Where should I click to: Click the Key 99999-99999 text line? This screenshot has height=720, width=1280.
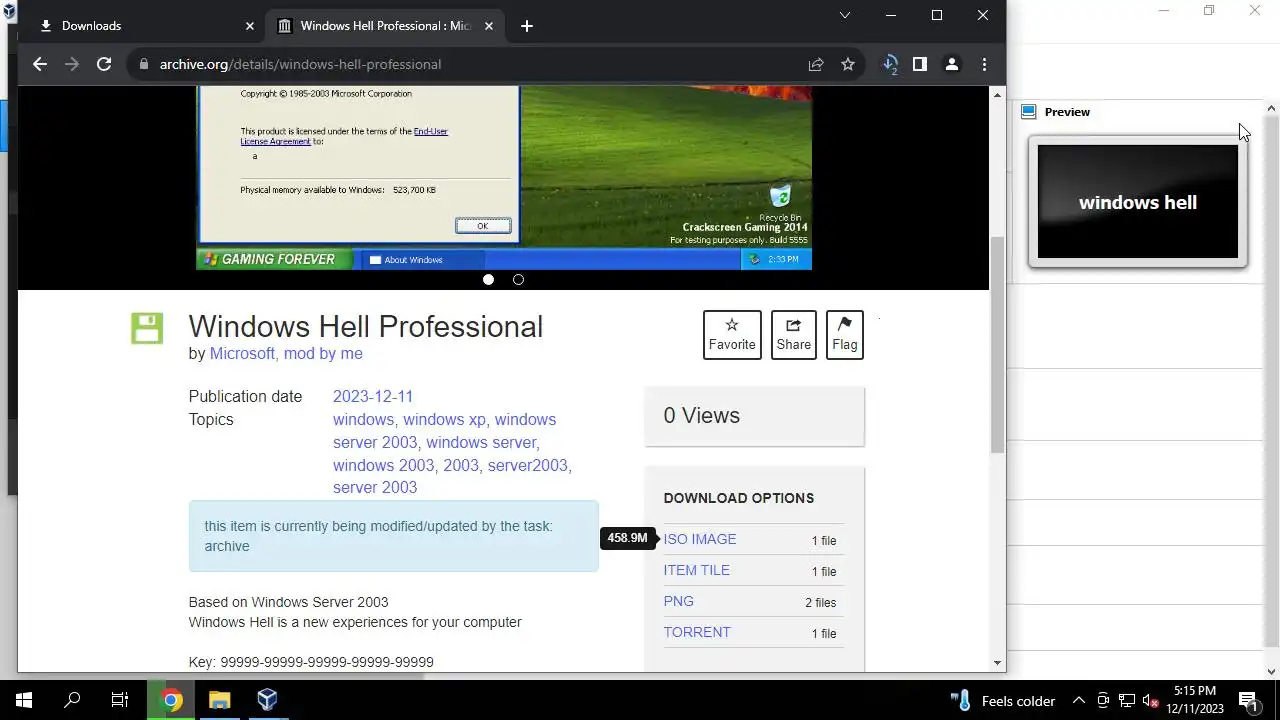coord(311,662)
